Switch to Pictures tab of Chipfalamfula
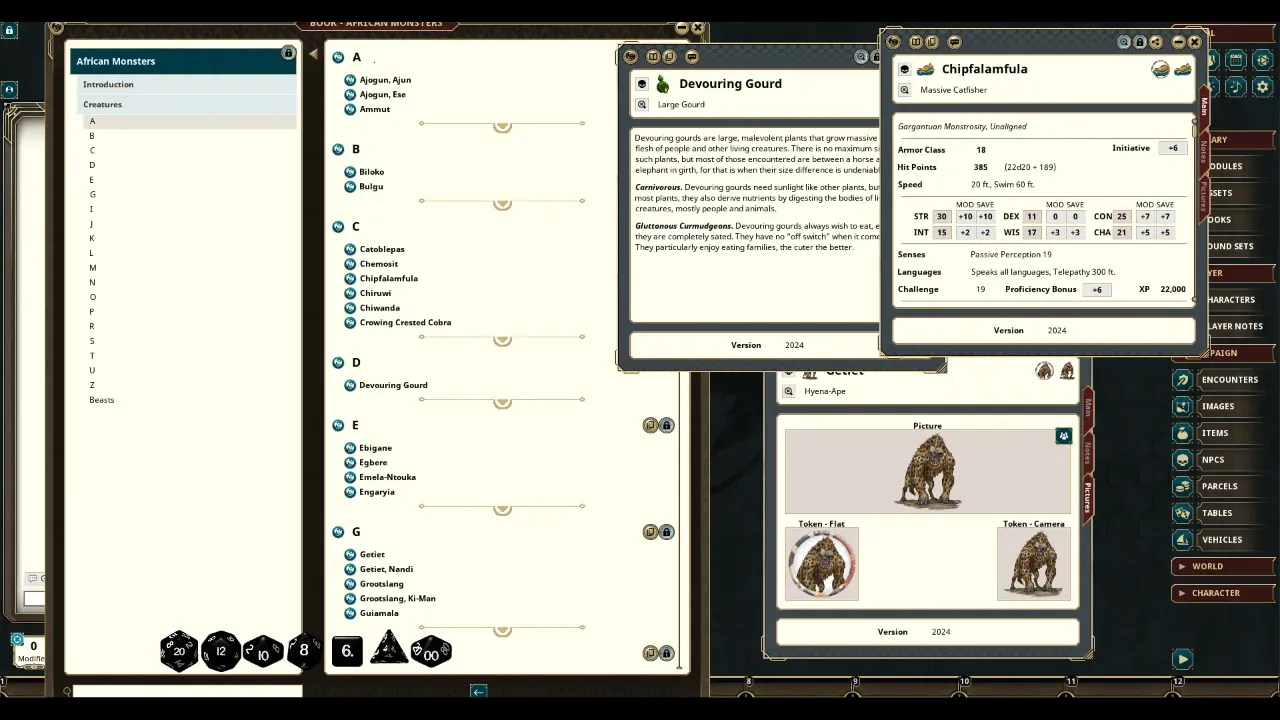1280x720 pixels. coord(1203,195)
